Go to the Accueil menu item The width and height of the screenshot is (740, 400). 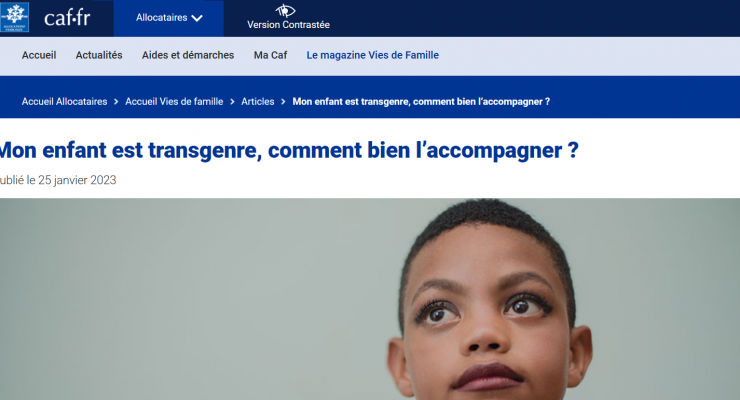click(39, 55)
